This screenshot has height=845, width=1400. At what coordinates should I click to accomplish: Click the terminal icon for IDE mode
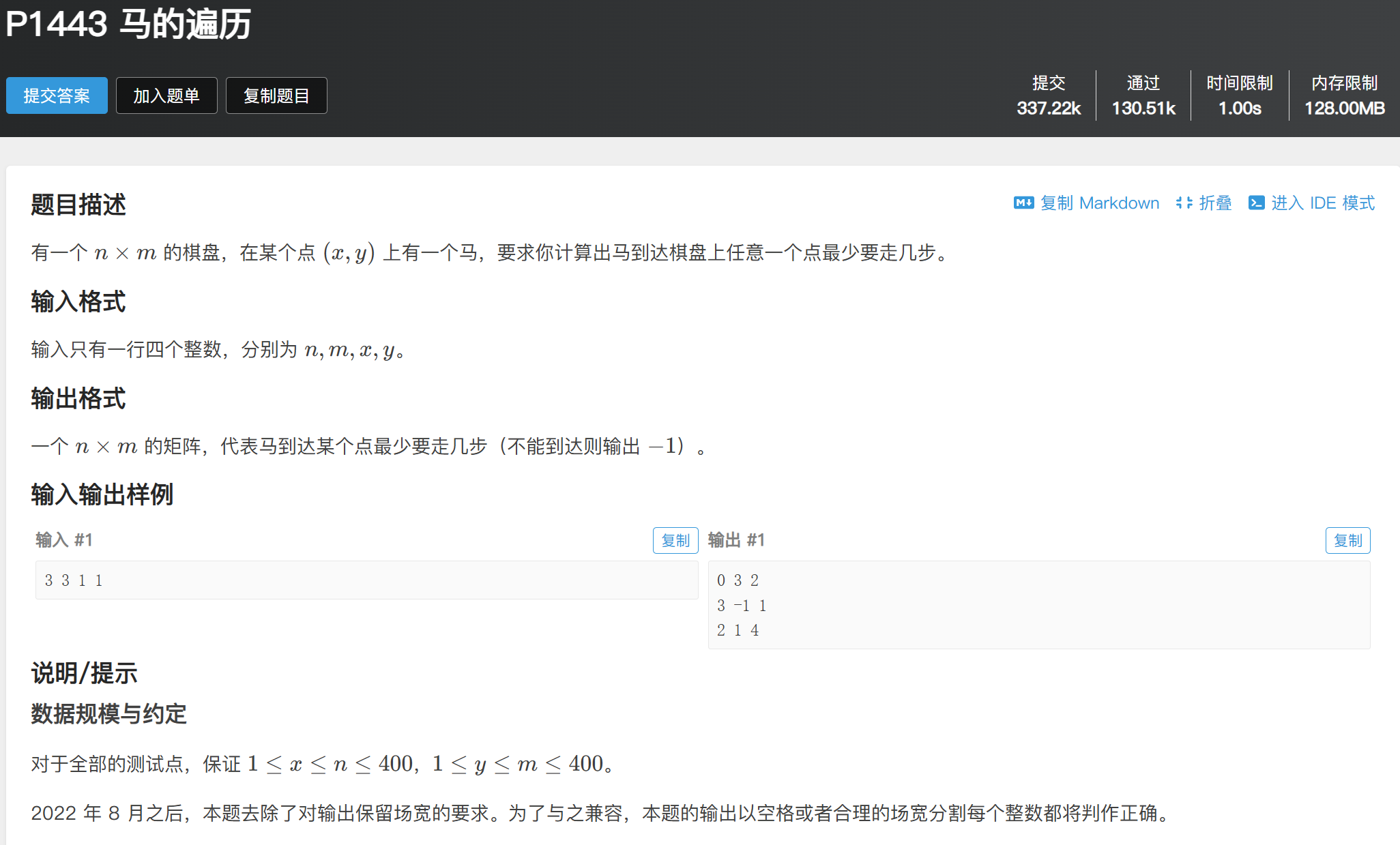tap(1256, 203)
